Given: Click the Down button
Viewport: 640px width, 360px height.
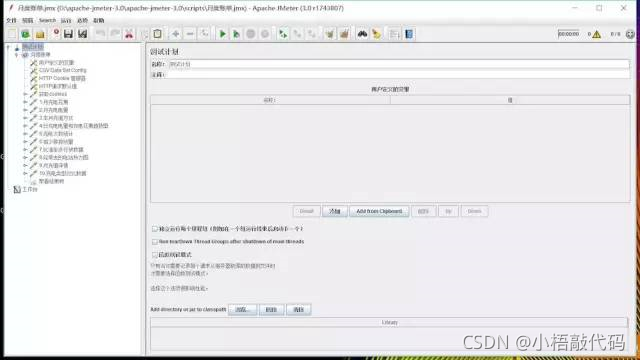Looking at the screenshot, I should [474, 211].
